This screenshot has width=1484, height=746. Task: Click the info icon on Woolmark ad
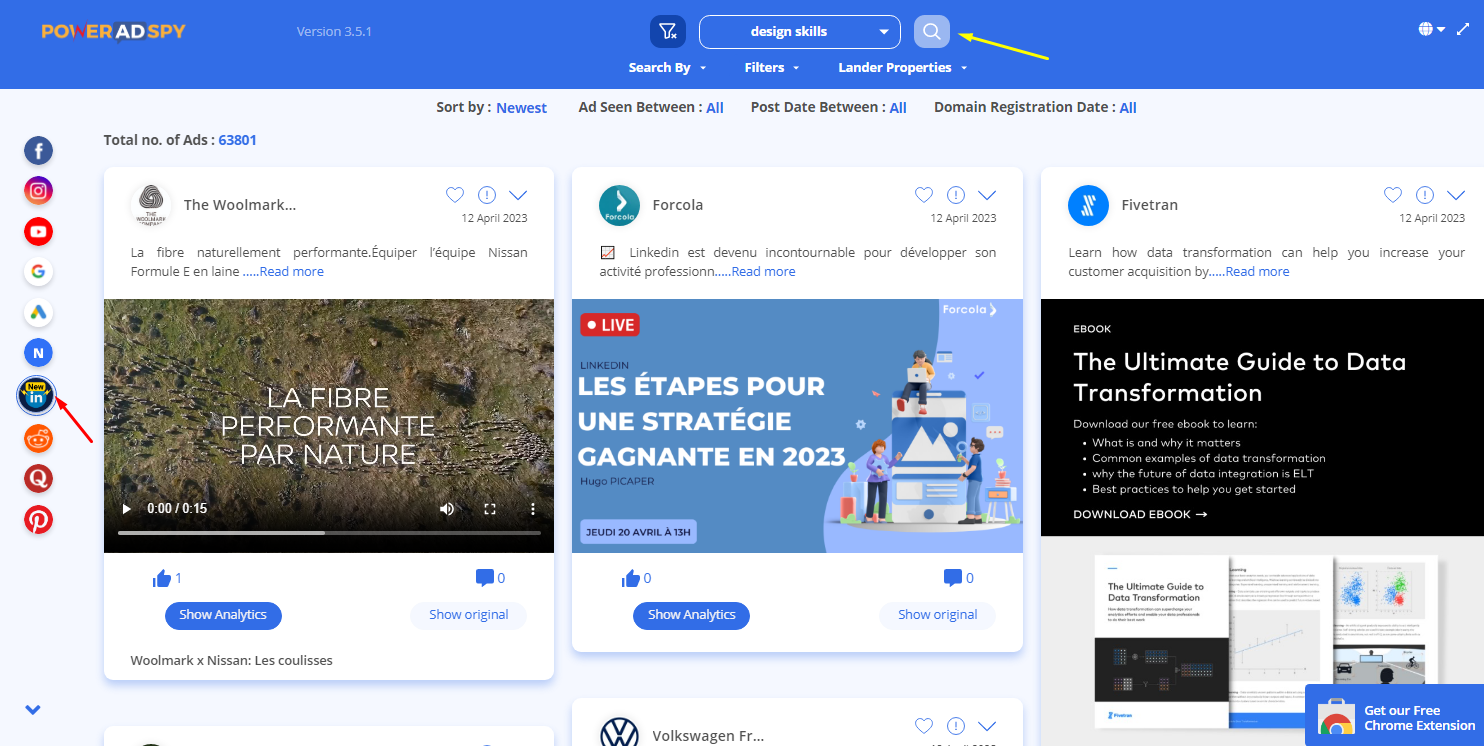[x=487, y=195]
